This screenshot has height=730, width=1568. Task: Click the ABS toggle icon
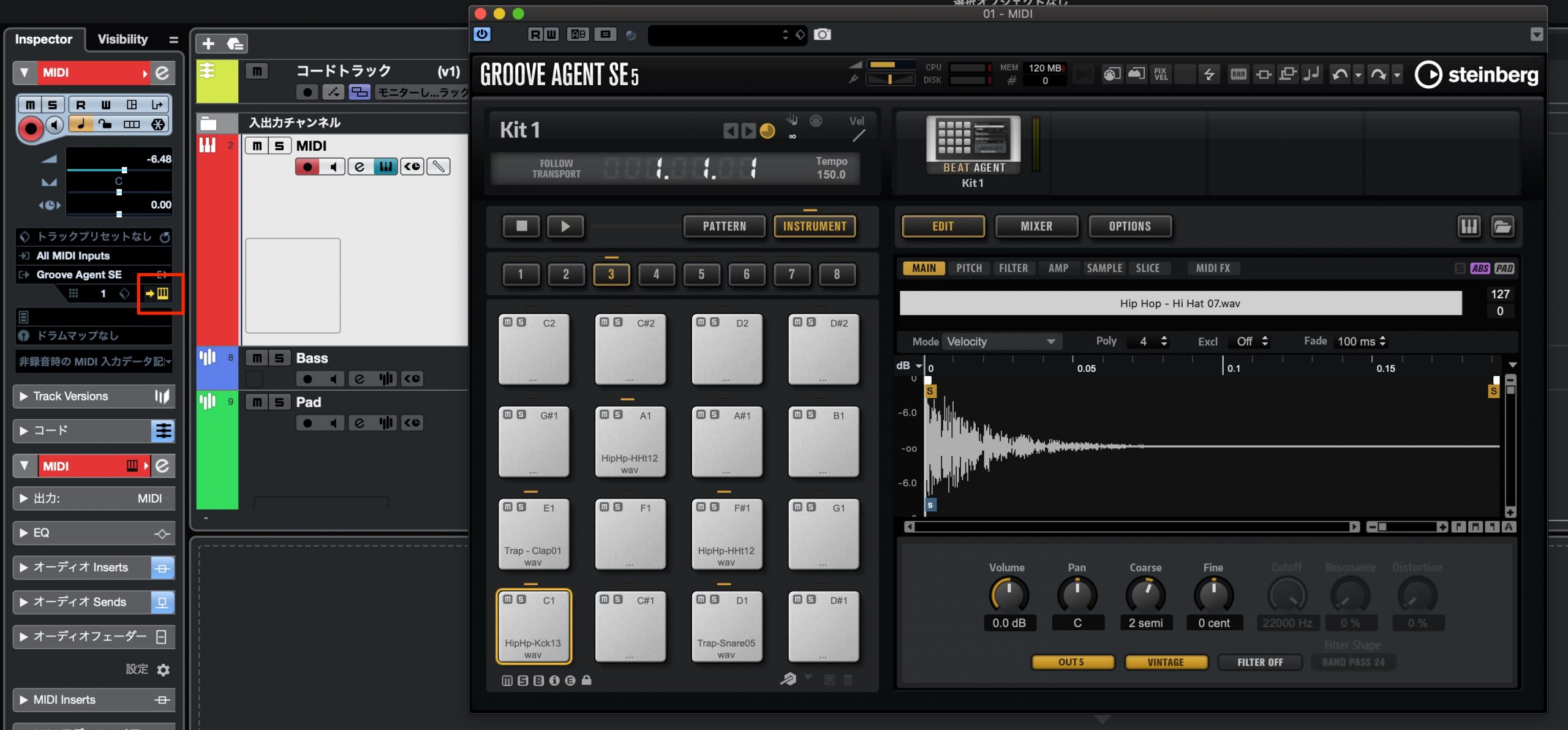point(1480,268)
